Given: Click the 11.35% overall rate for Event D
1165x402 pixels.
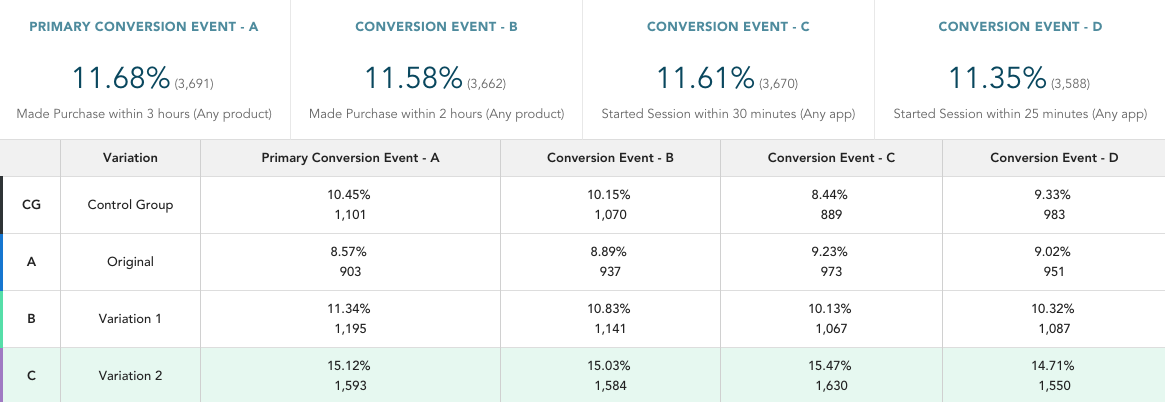Looking at the screenshot, I should coord(996,78).
